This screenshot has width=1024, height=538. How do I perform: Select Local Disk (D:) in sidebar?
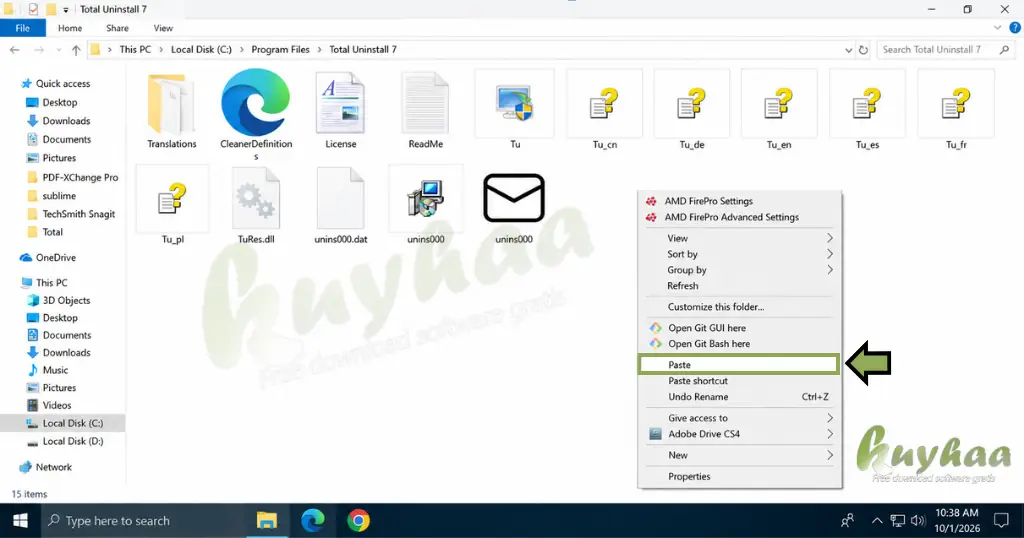(72, 441)
